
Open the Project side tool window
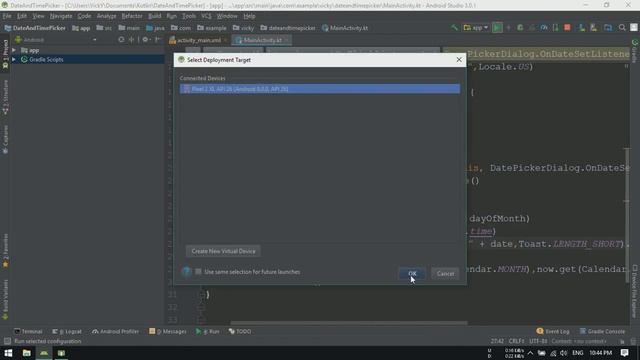click(5, 53)
